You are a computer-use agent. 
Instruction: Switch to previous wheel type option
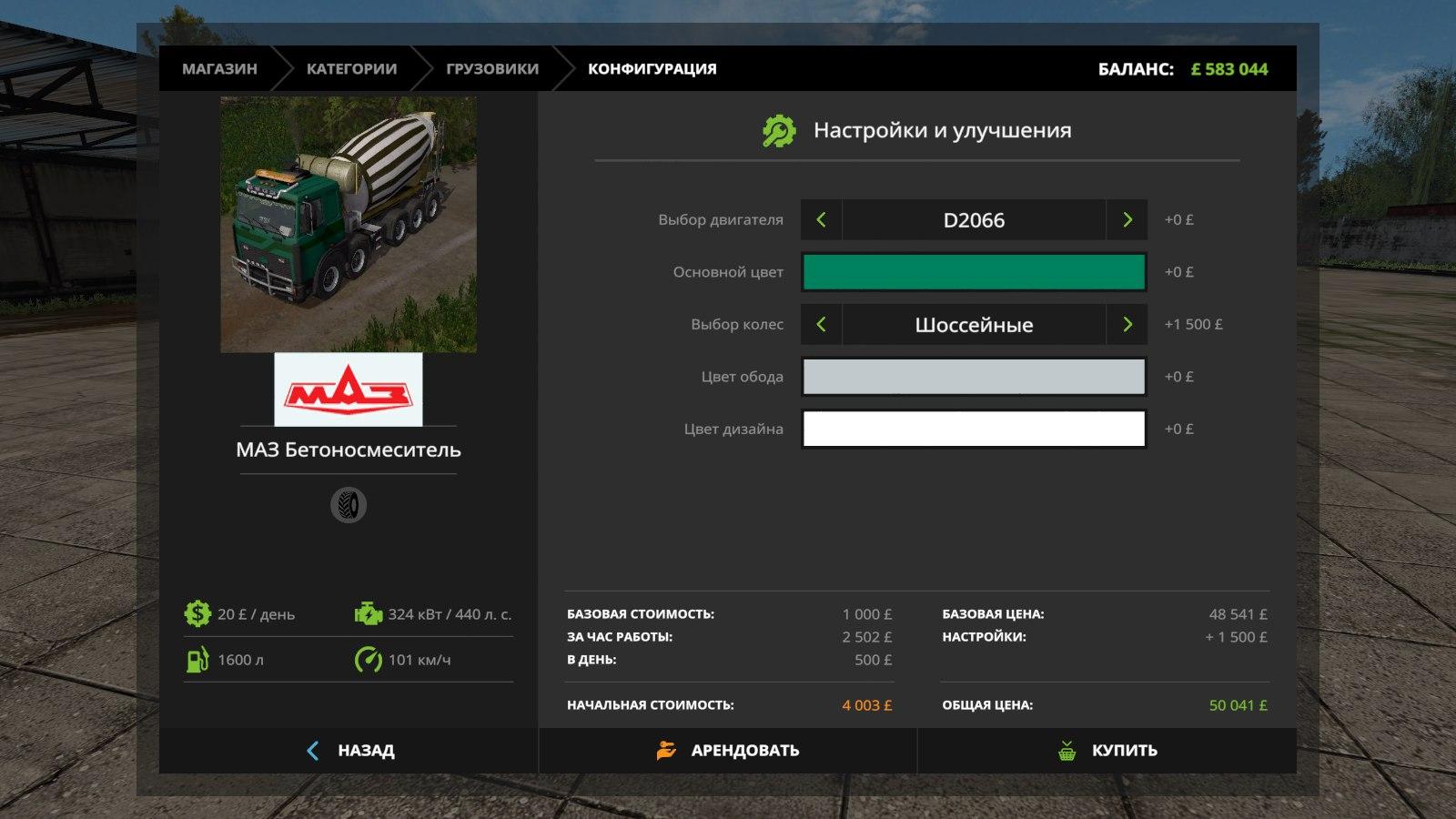pos(821,325)
